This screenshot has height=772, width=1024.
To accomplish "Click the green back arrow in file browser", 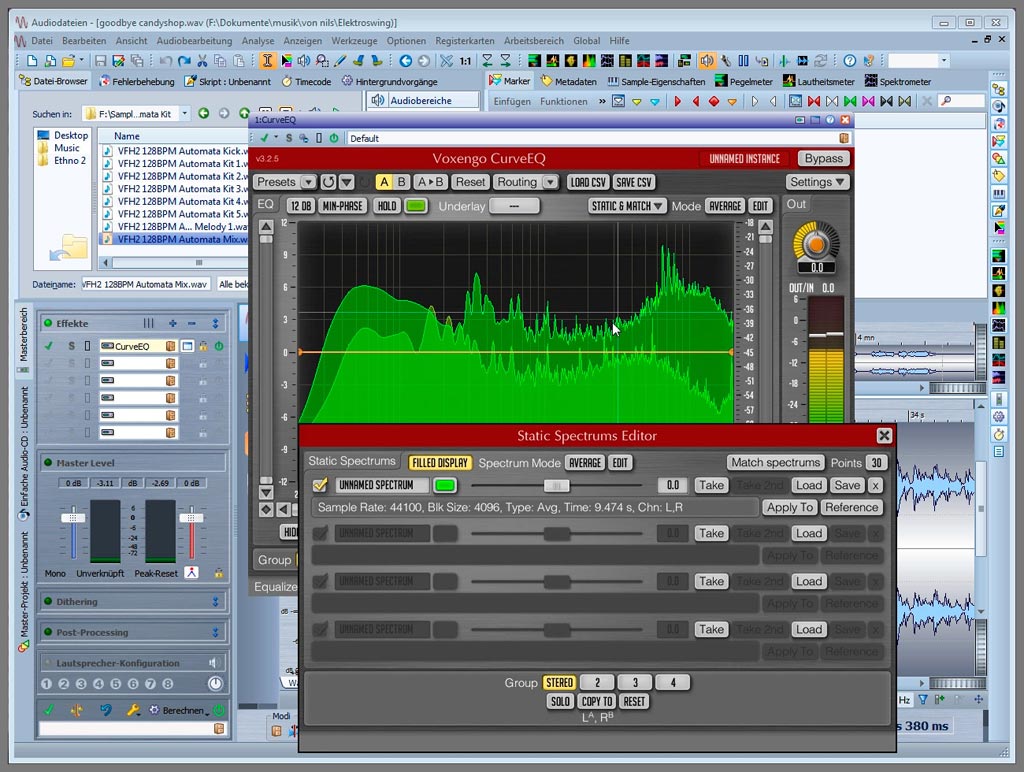I will coord(204,113).
